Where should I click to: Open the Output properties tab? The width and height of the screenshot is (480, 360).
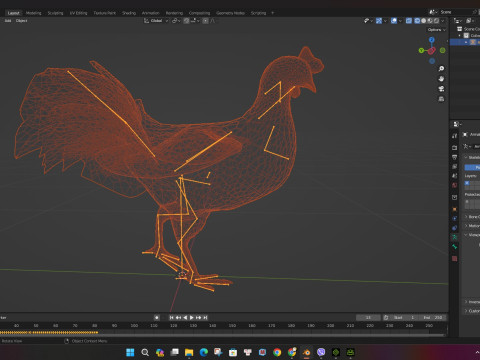click(x=454, y=157)
